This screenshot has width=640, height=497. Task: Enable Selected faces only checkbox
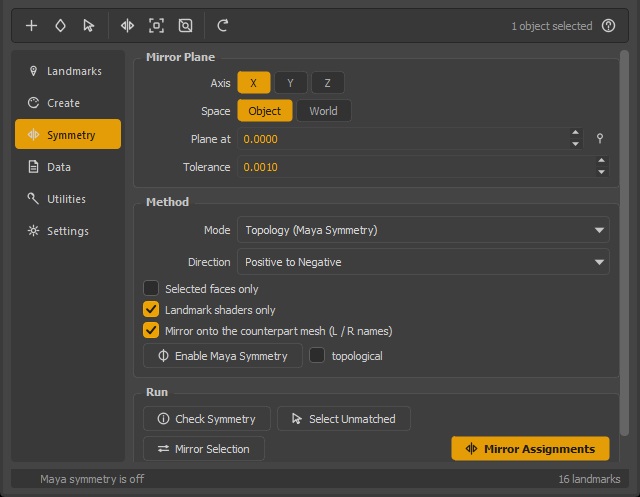pyautogui.click(x=151, y=288)
